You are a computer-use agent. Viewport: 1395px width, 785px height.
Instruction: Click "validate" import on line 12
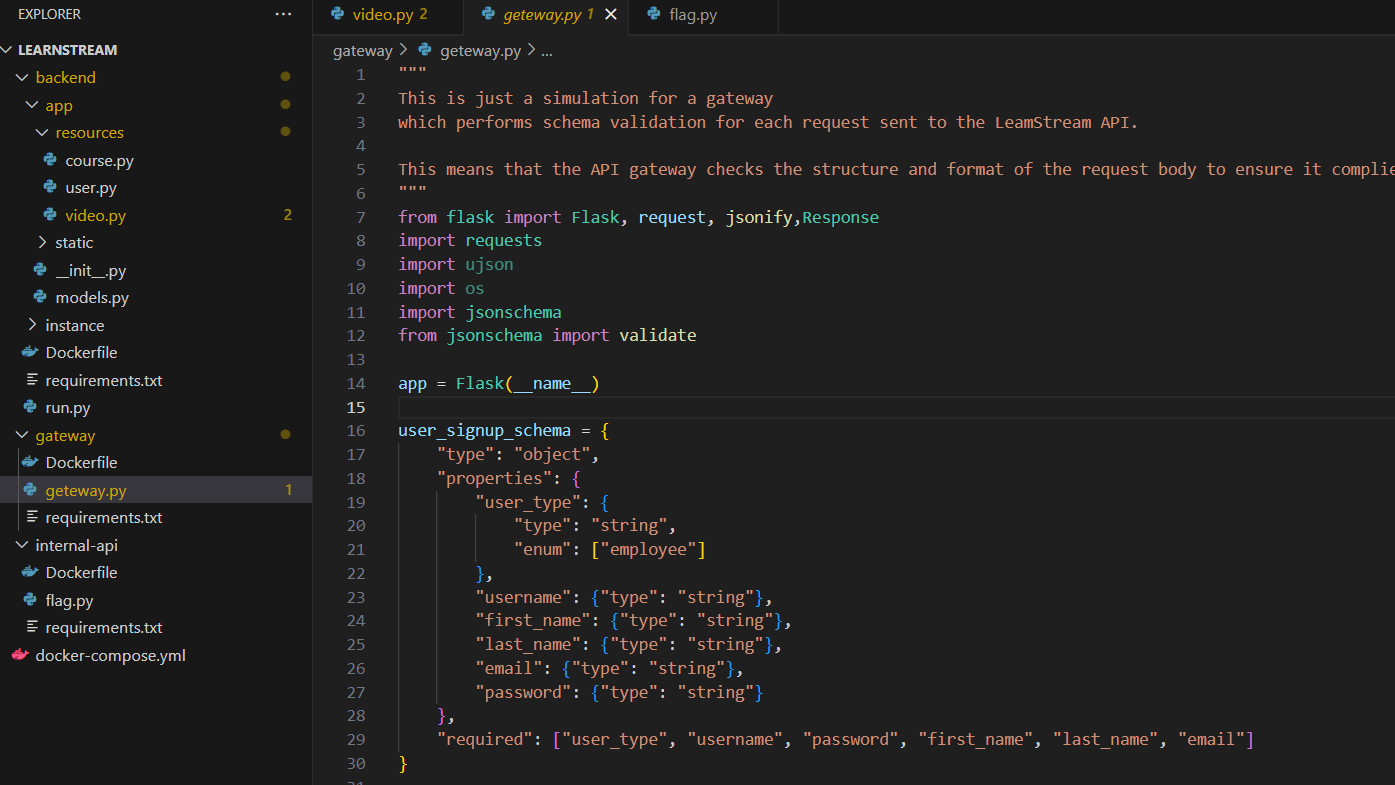pos(657,335)
